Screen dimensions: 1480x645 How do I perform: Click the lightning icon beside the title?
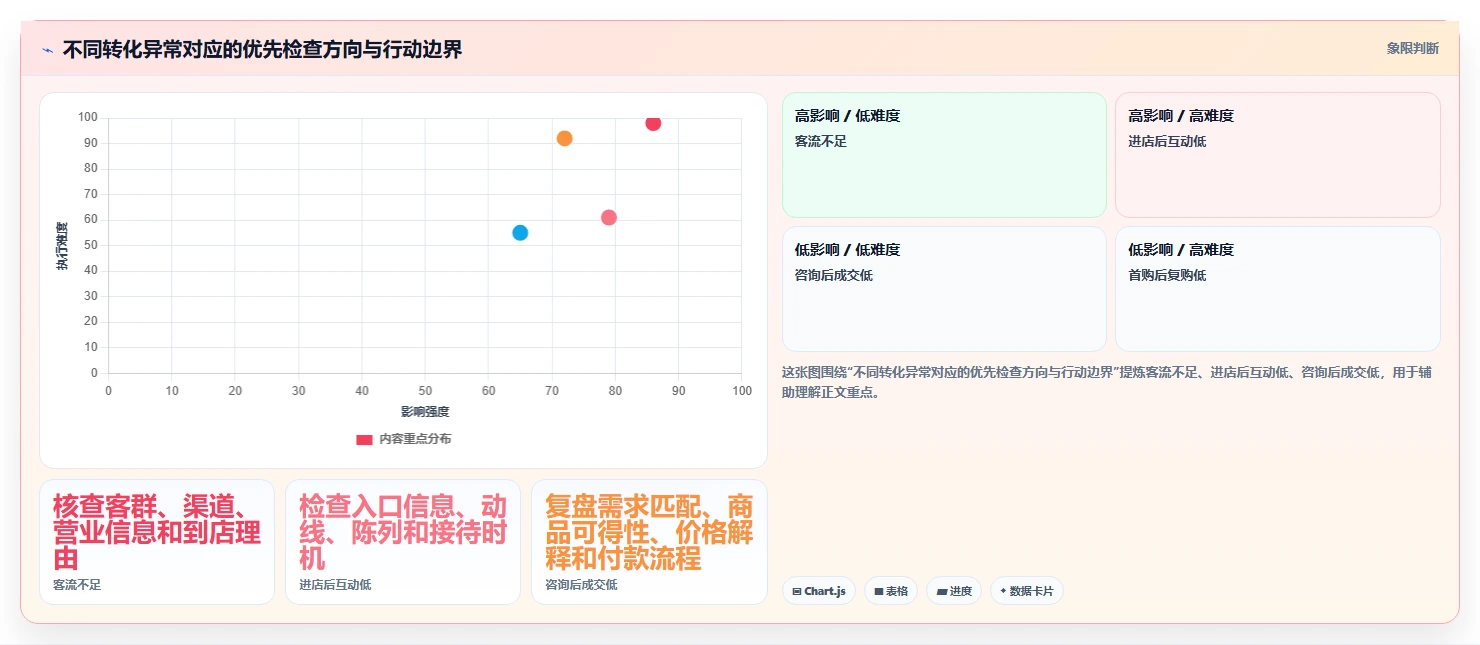[47, 50]
